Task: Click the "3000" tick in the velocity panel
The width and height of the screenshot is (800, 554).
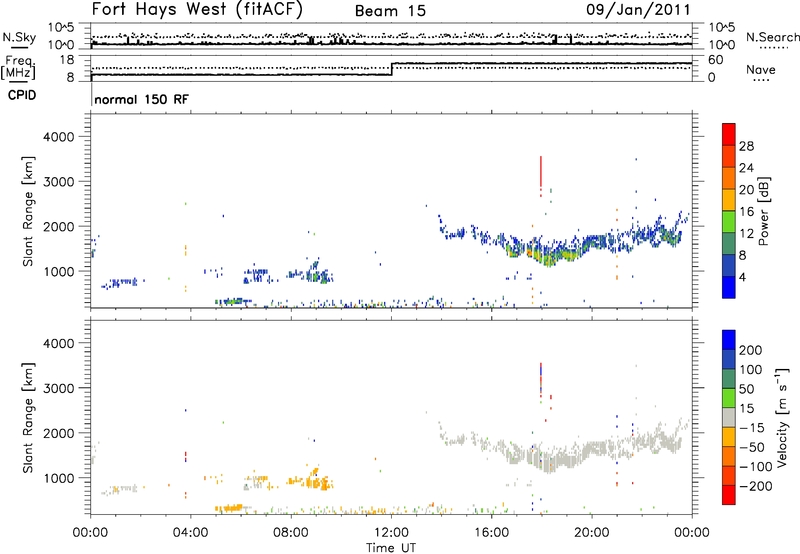Action: point(58,388)
